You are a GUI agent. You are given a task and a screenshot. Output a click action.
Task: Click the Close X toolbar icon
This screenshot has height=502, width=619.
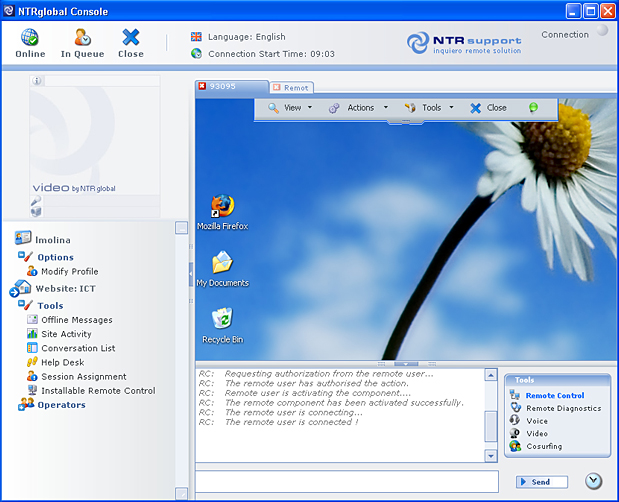pos(131,38)
